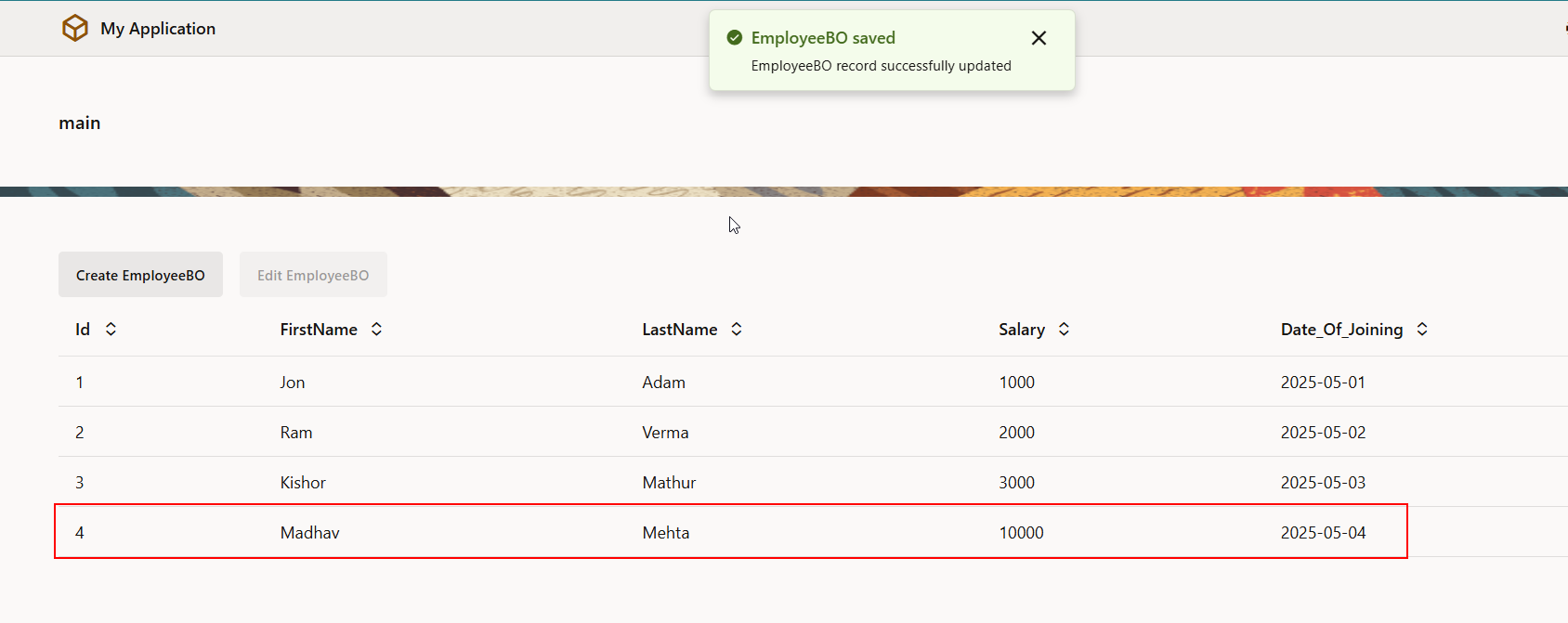1568x623 pixels.
Task: Click the Salary value 10000 cell
Action: pos(1021,533)
